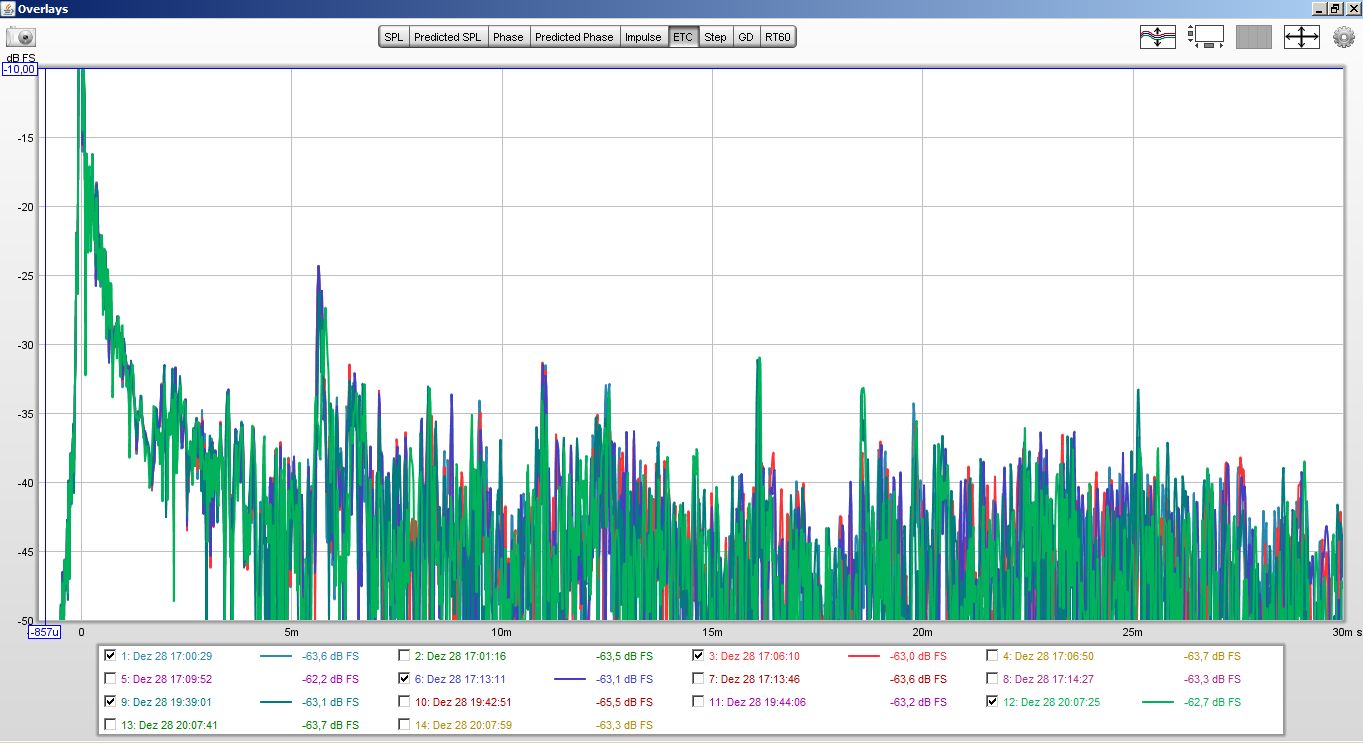The image size is (1363, 743).
Task: Click trace color line for measurement 1
Action: tap(275, 657)
